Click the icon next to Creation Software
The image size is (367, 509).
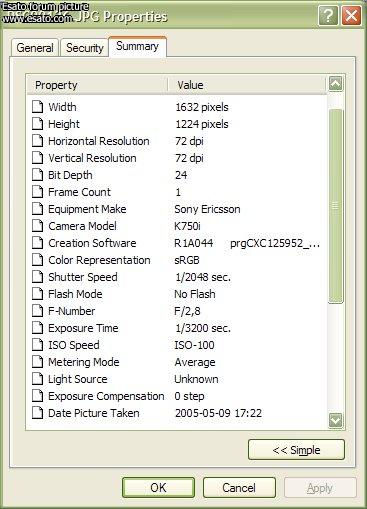pyautogui.click(x=37, y=243)
